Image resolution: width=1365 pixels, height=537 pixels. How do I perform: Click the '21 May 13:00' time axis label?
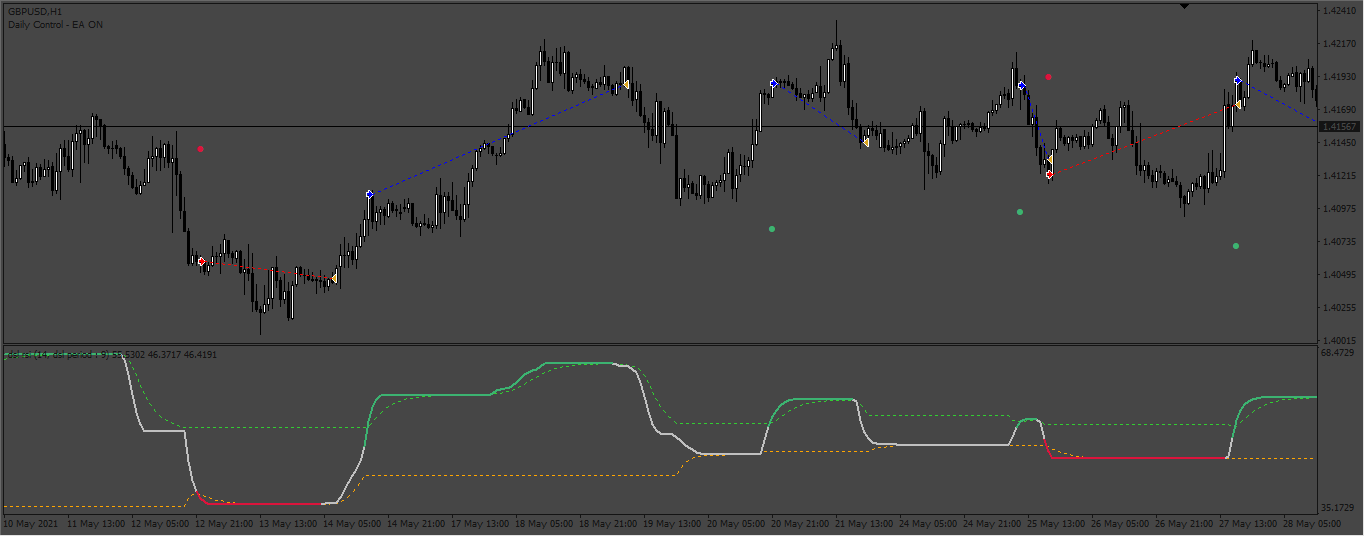pos(867,523)
